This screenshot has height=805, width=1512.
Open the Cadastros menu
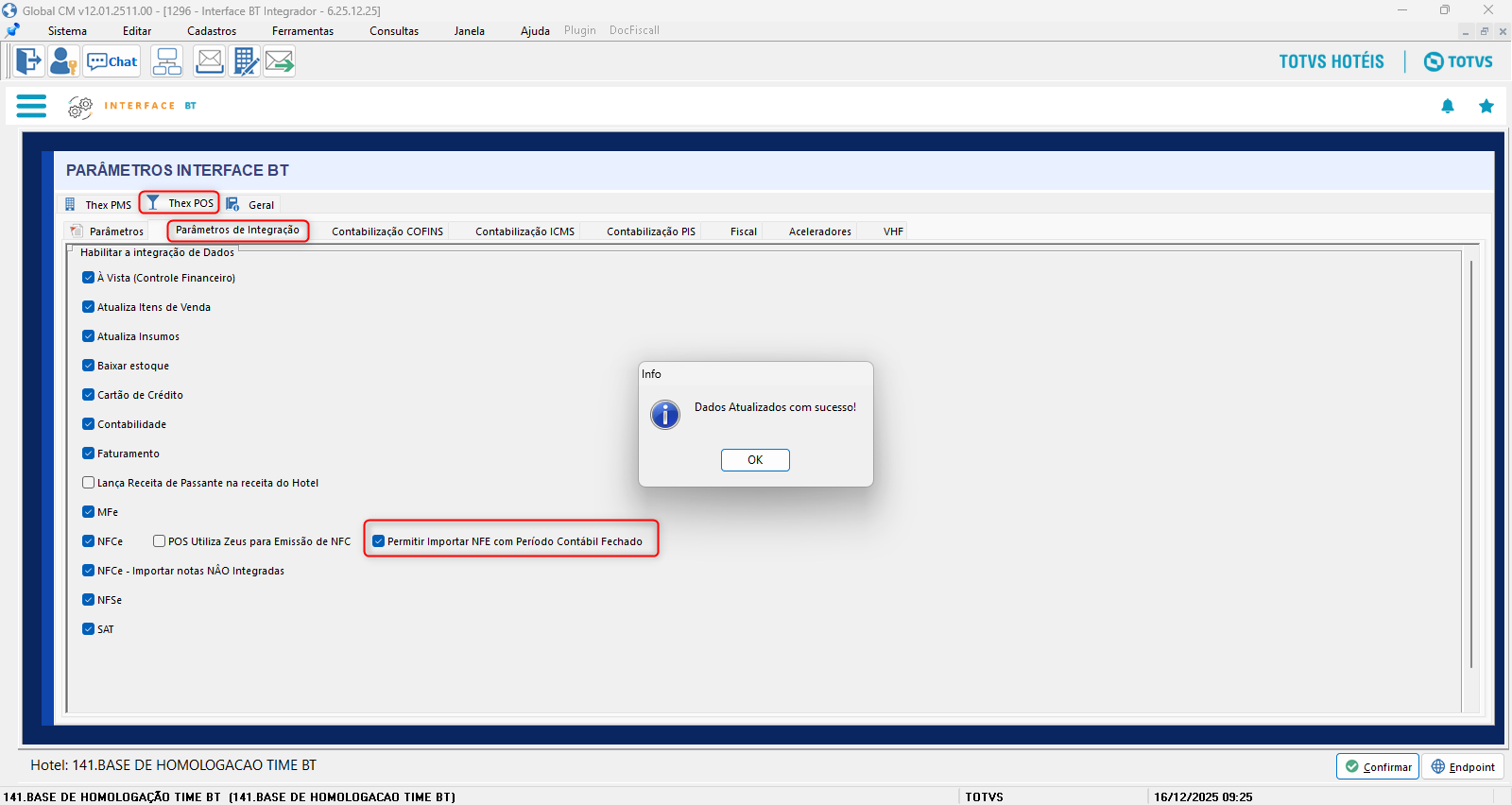[x=212, y=31]
